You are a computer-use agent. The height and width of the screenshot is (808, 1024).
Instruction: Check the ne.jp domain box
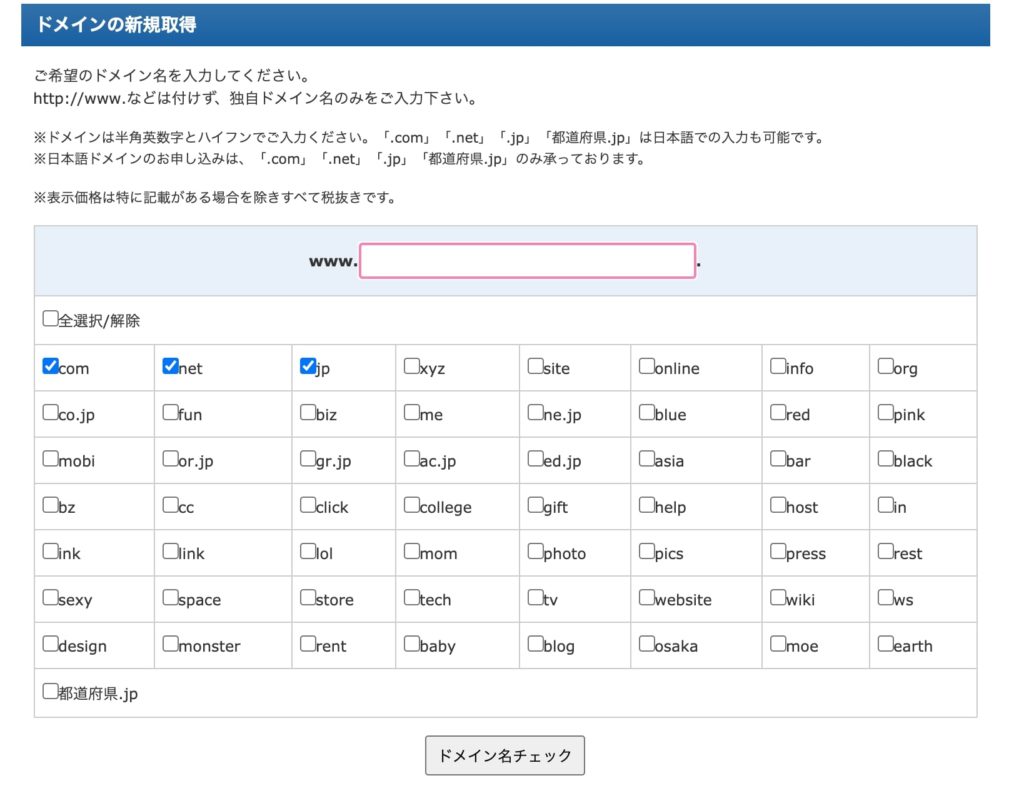pyautogui.click(x=536, y=412)
